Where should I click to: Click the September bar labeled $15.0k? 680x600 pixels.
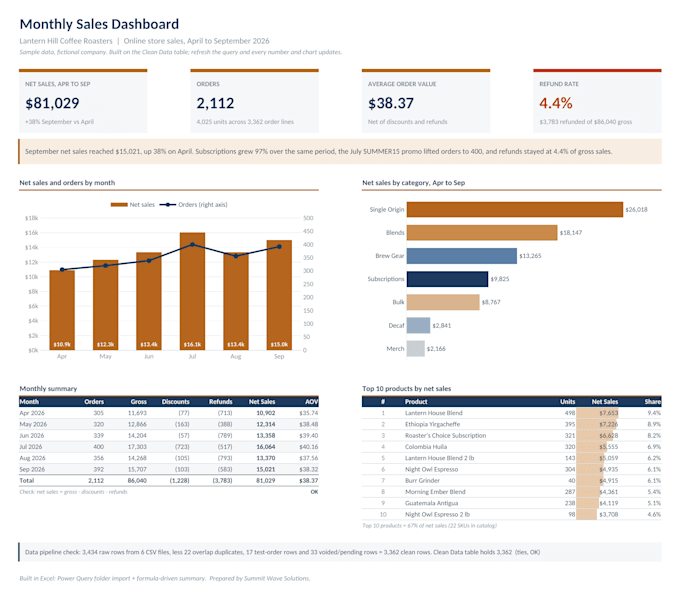point(279,295)
